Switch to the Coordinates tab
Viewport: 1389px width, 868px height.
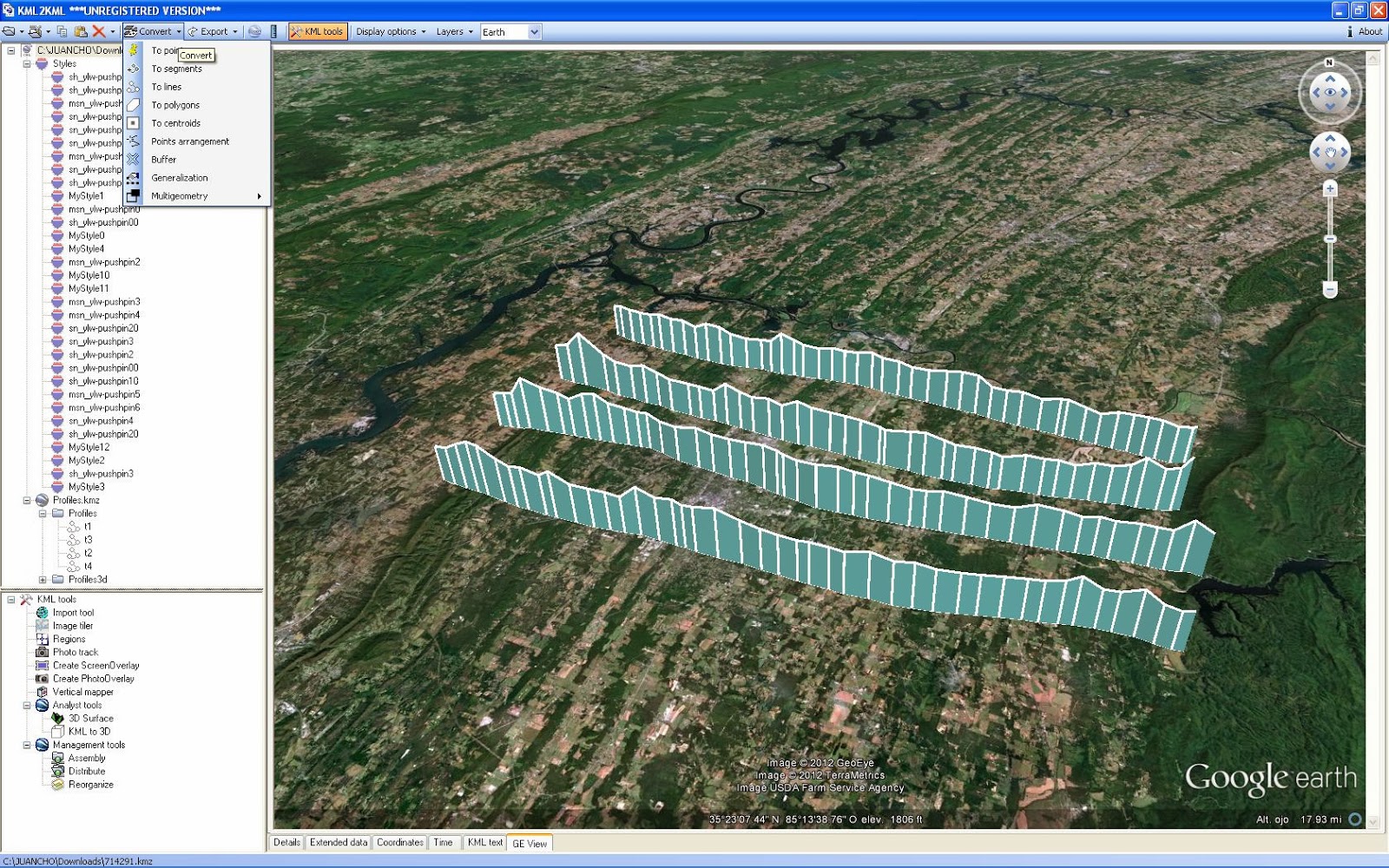[400, 843]
